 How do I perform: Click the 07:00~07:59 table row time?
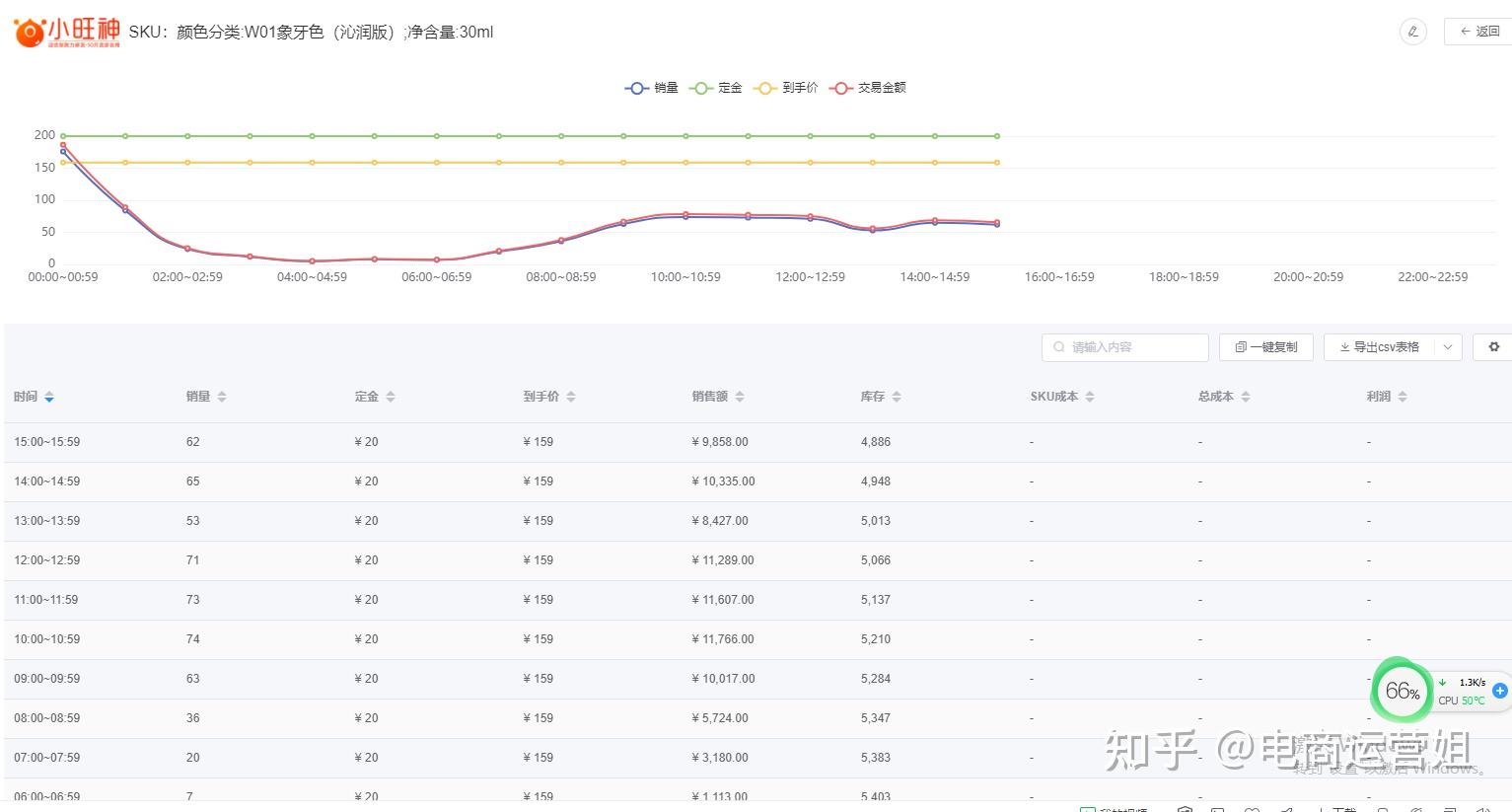click(x=47, y=758)
